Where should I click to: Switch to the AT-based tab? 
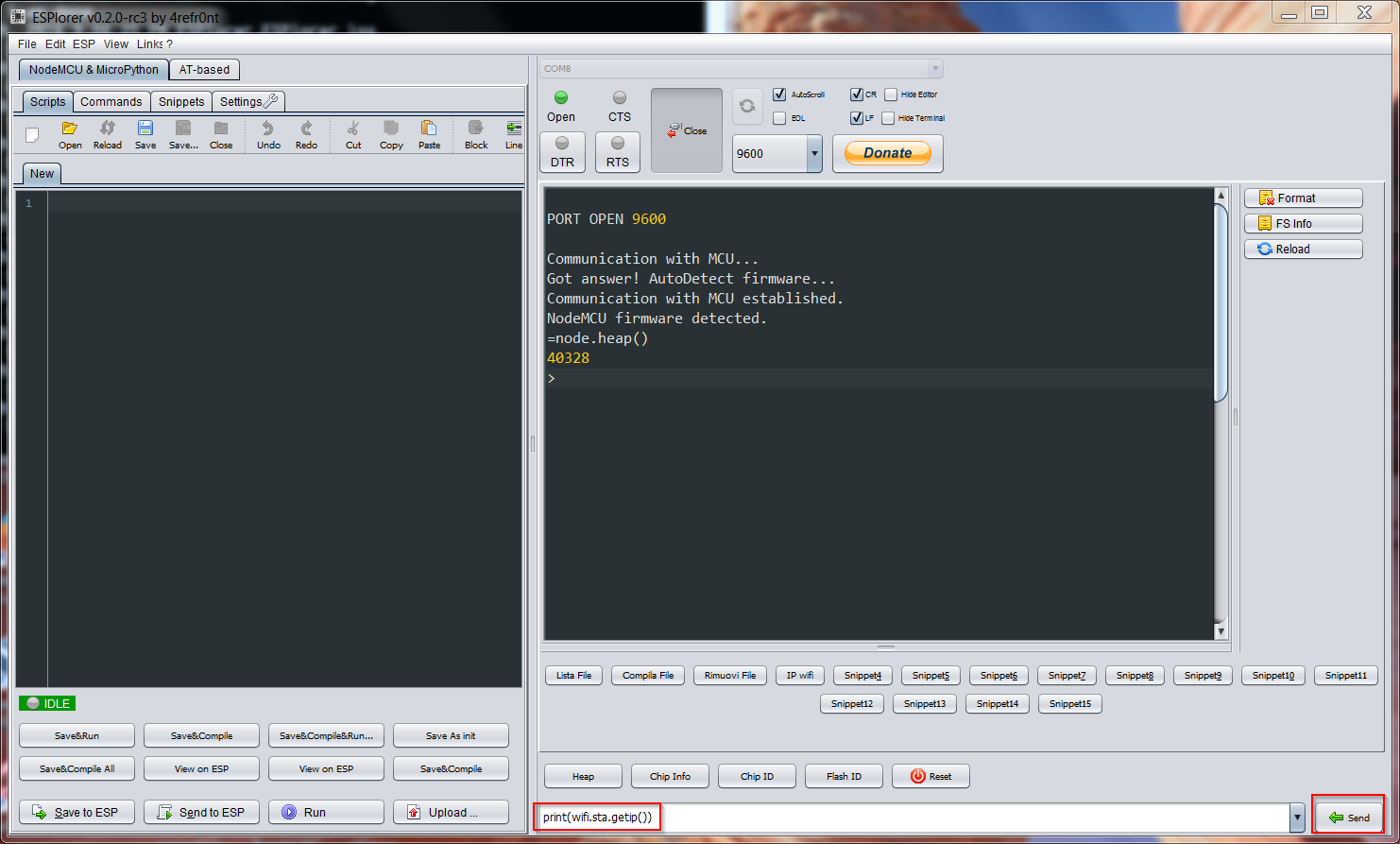click(204, 70)
